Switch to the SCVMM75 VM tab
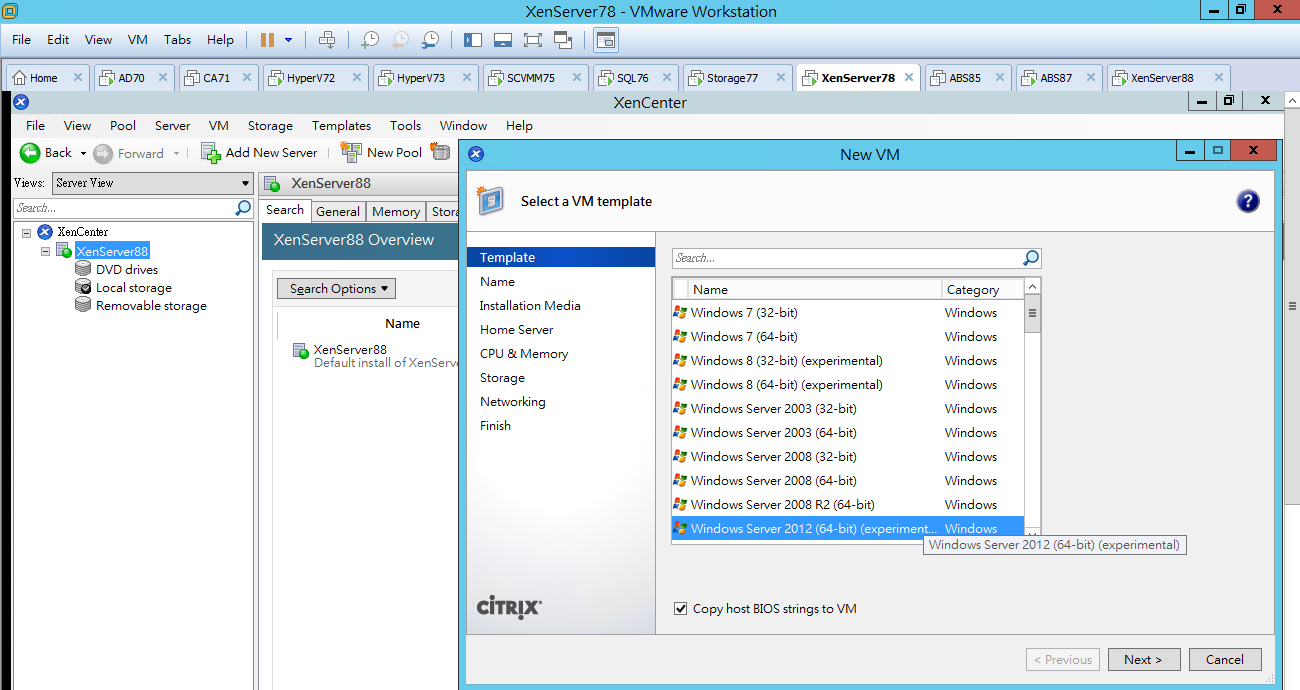 531,78
